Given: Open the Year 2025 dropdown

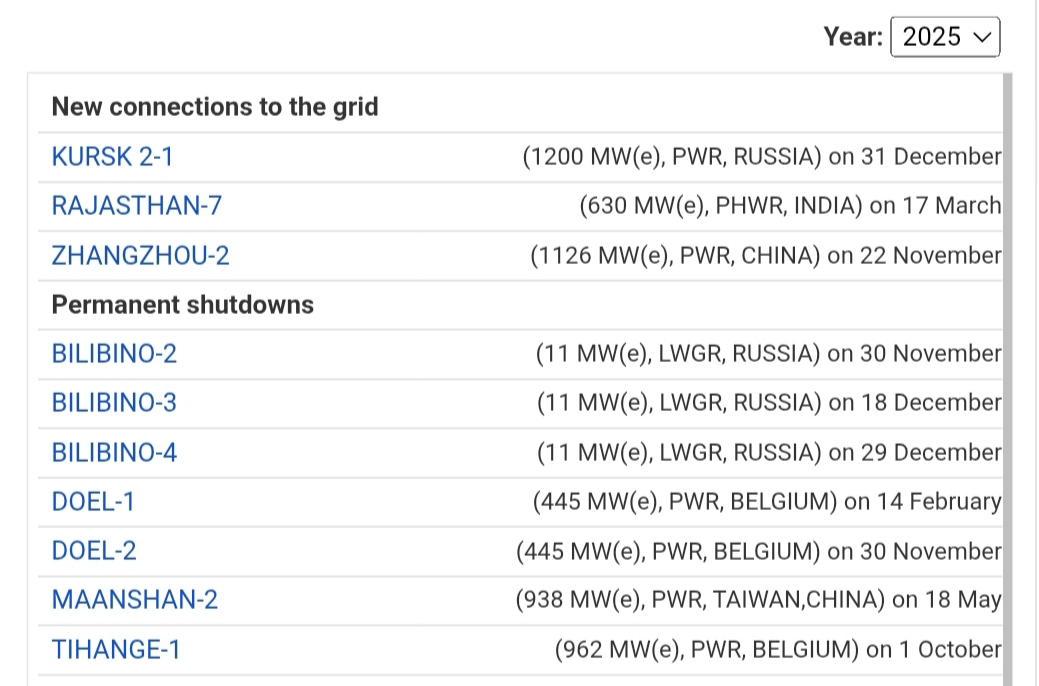Looking at the screenshot, I should pyautogui.click(x=944, y=37).
